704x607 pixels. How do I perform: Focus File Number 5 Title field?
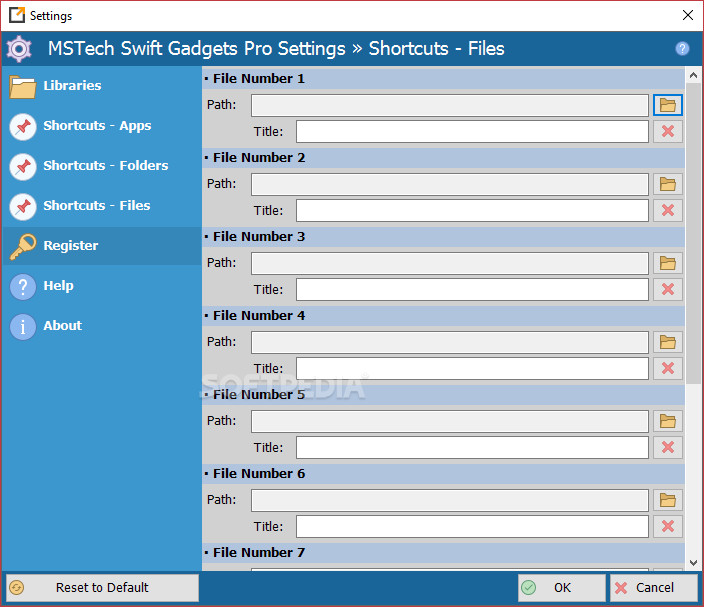pyautogui.click(x=472, y=448)
